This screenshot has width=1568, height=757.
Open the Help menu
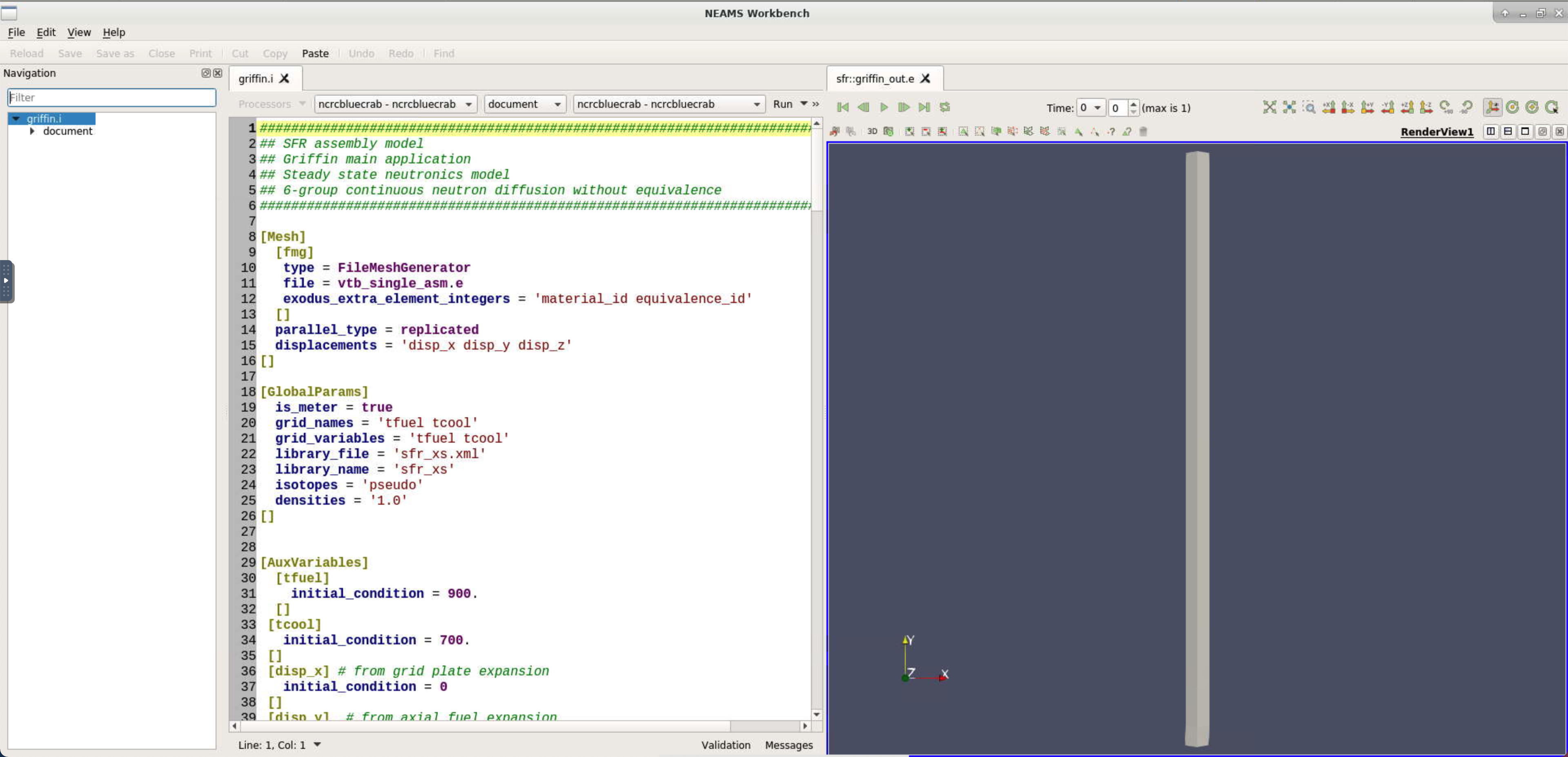coord(114,32)
